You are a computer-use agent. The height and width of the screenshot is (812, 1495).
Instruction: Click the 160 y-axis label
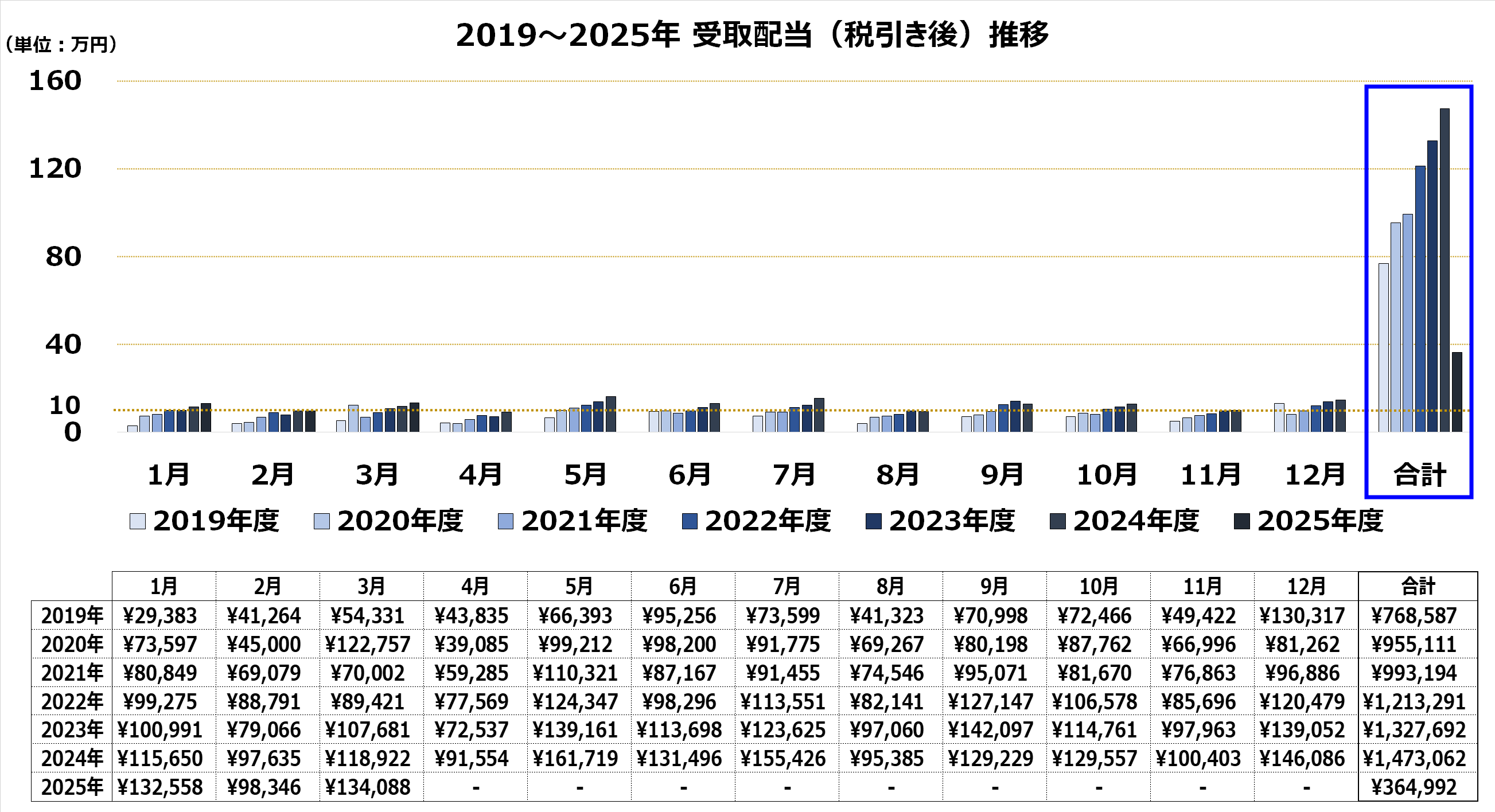[55, 81]
